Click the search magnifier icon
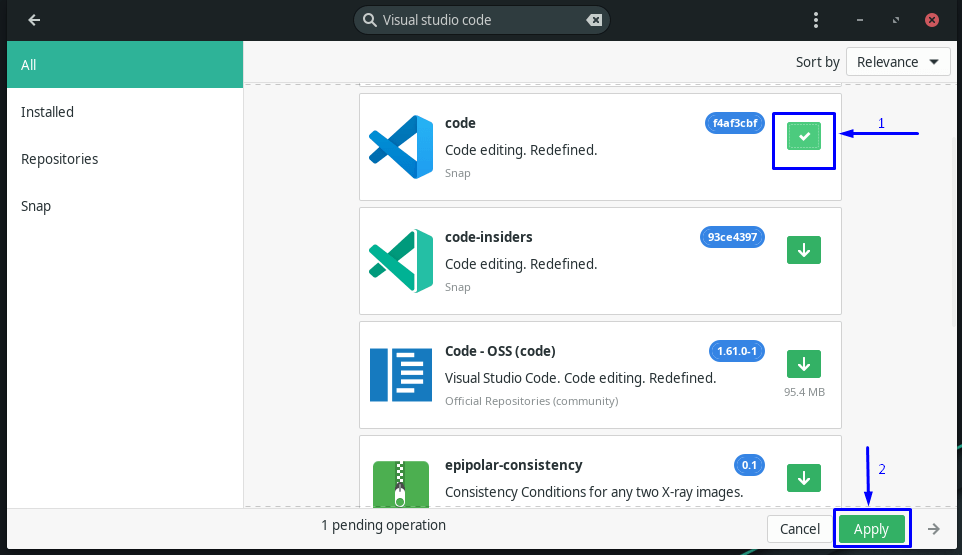Image resolution: width=962 pixels, height=555 pixels. click(369, 20)
